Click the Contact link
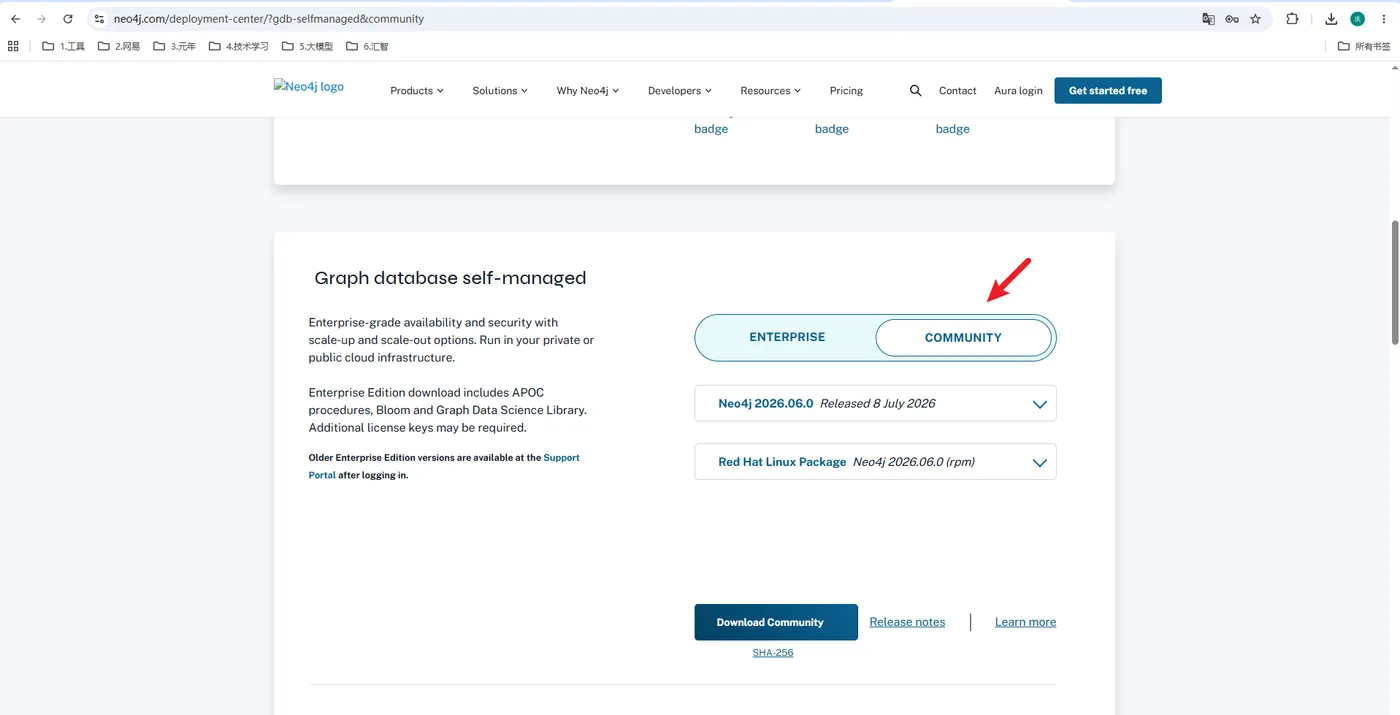 (x=957, y=90)
